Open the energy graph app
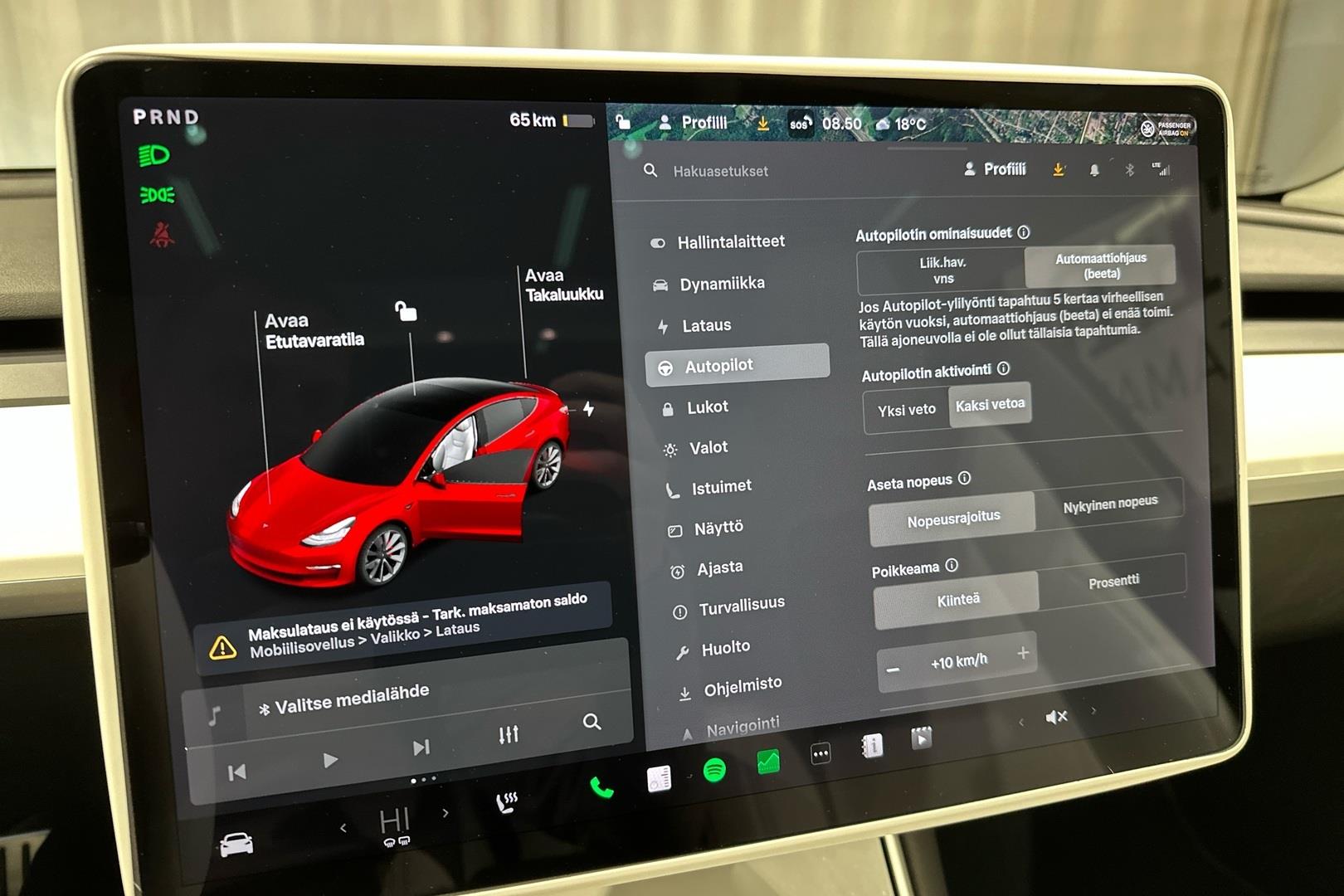This screenshot has height=896, width=1344. click(768, 762)
